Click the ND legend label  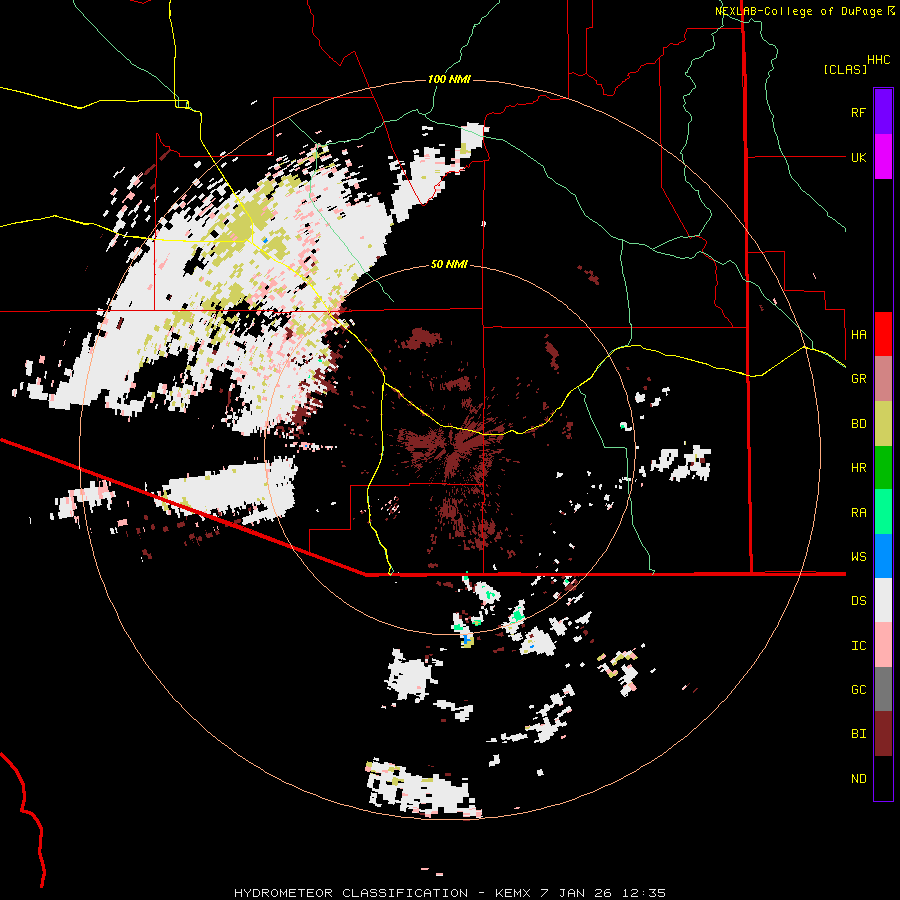pyautogui.click(x=858, y=779)
